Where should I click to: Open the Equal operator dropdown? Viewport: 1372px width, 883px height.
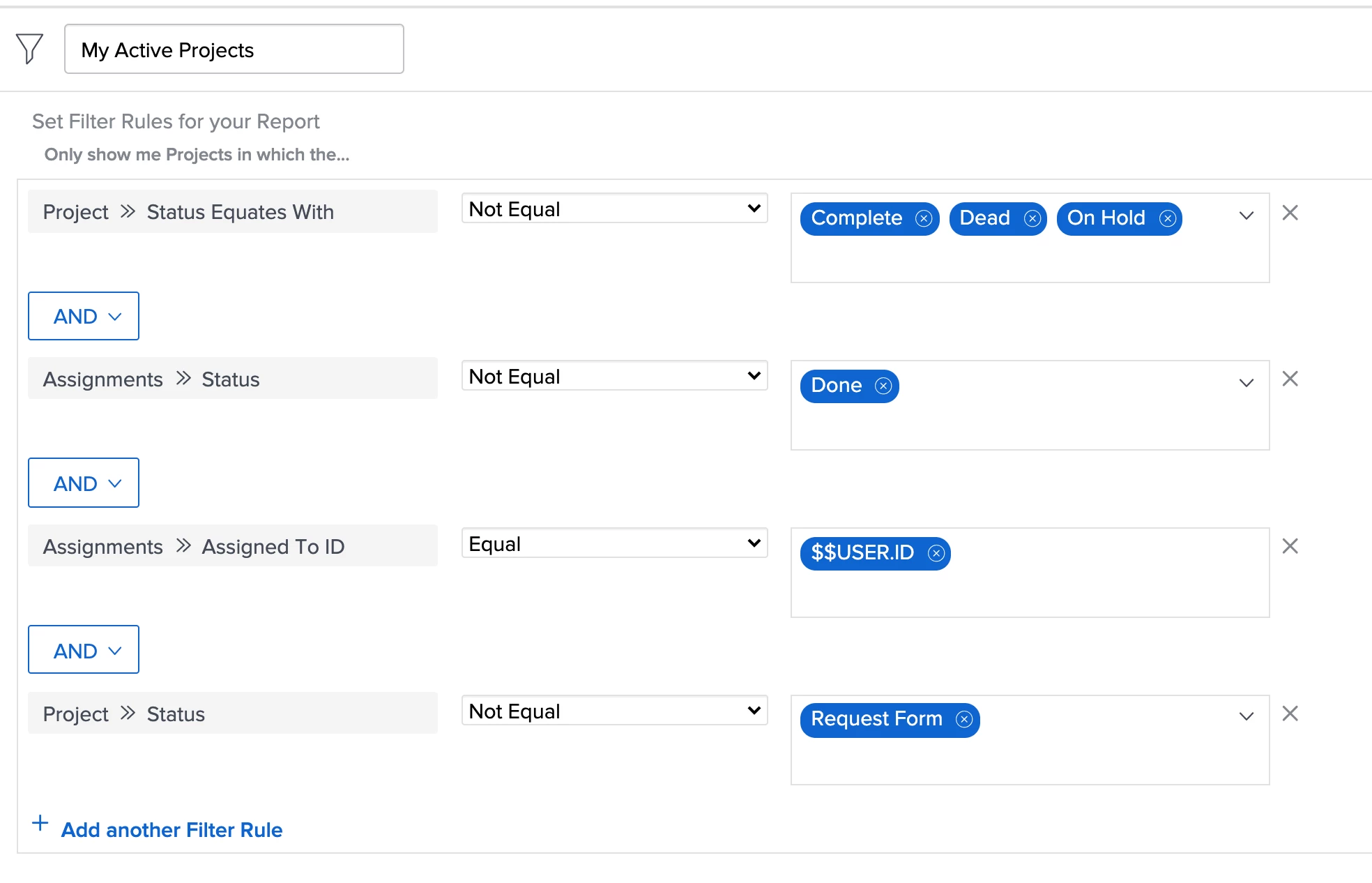pos(614,543)
